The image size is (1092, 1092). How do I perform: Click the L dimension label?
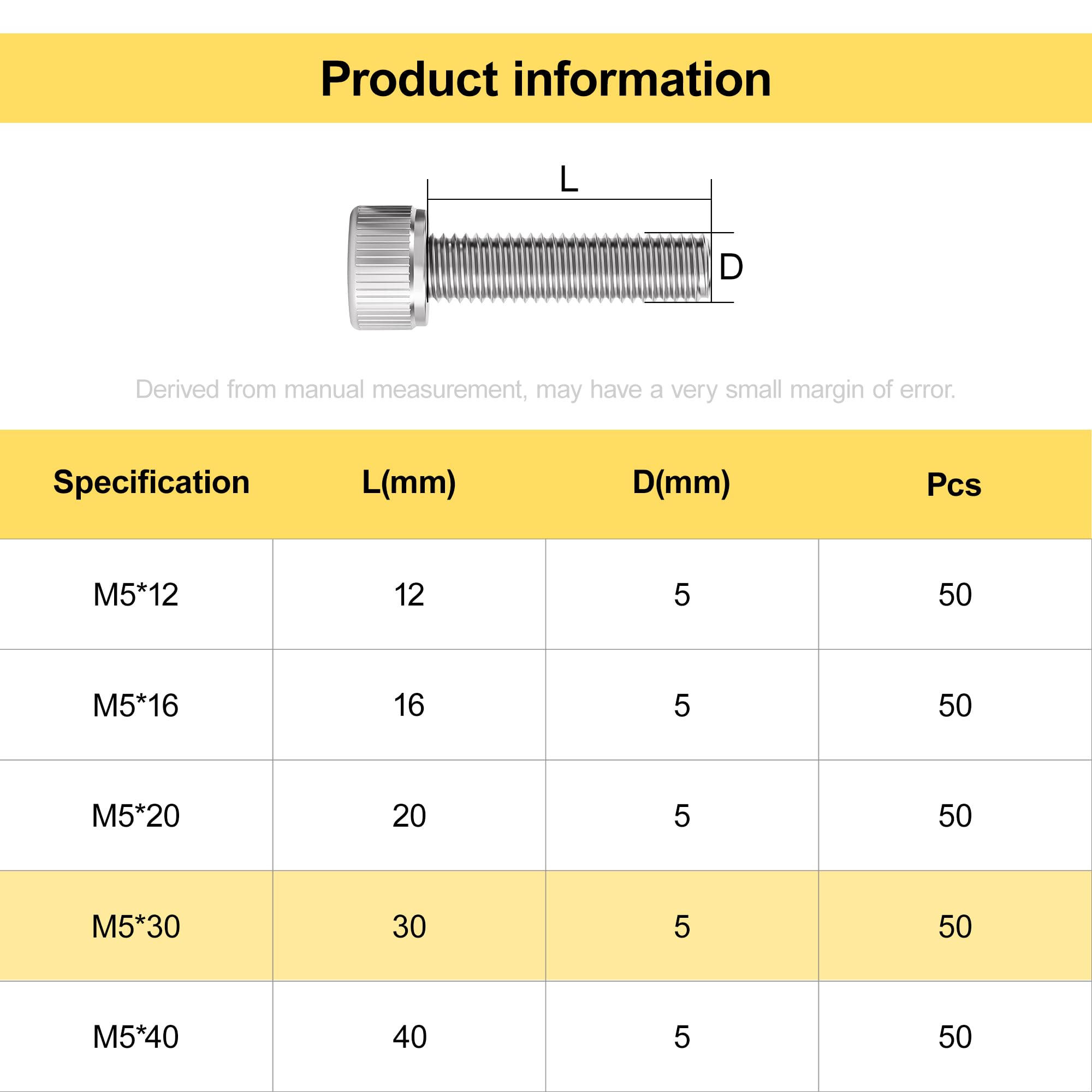click(568, 180)
